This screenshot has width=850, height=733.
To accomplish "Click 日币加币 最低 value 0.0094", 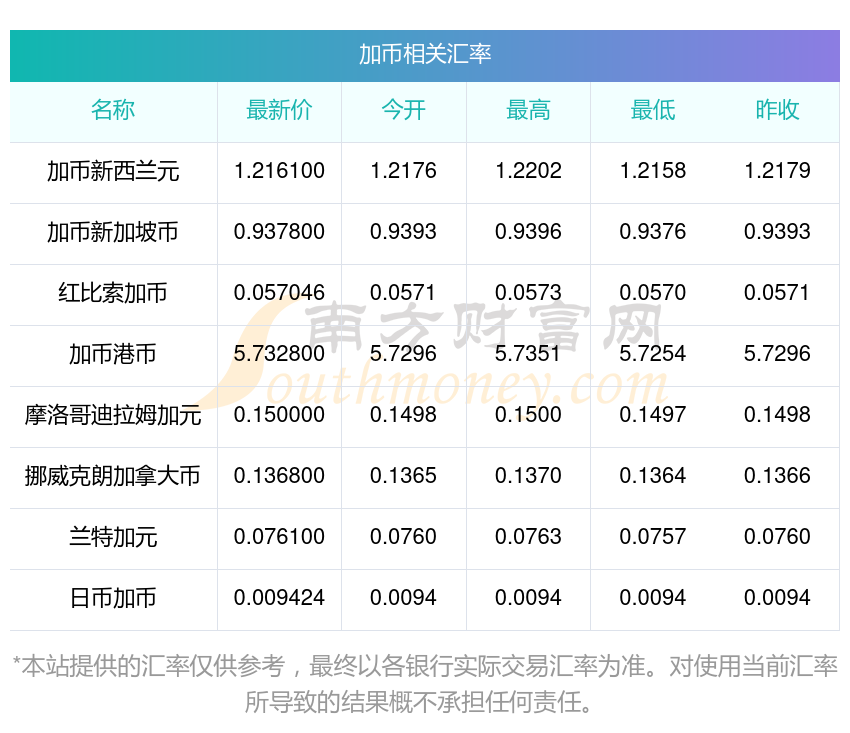I will (x=653, y=598).
